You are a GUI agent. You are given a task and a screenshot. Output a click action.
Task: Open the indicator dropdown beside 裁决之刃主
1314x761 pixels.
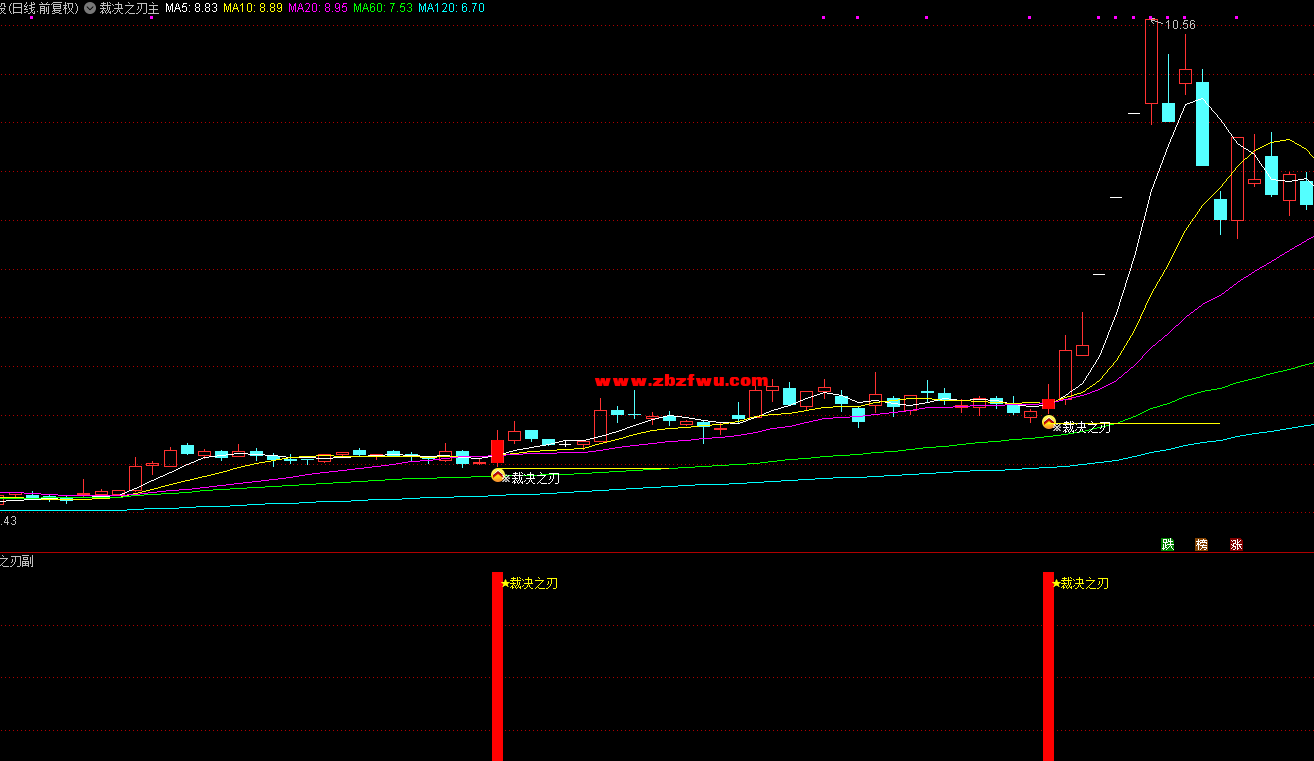[90, 8]
